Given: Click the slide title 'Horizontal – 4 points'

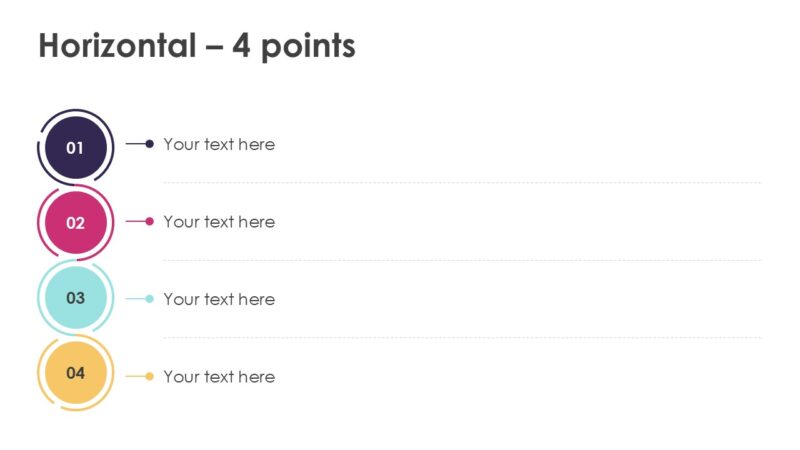Looking at the screenshot, I should click(197, 46).
